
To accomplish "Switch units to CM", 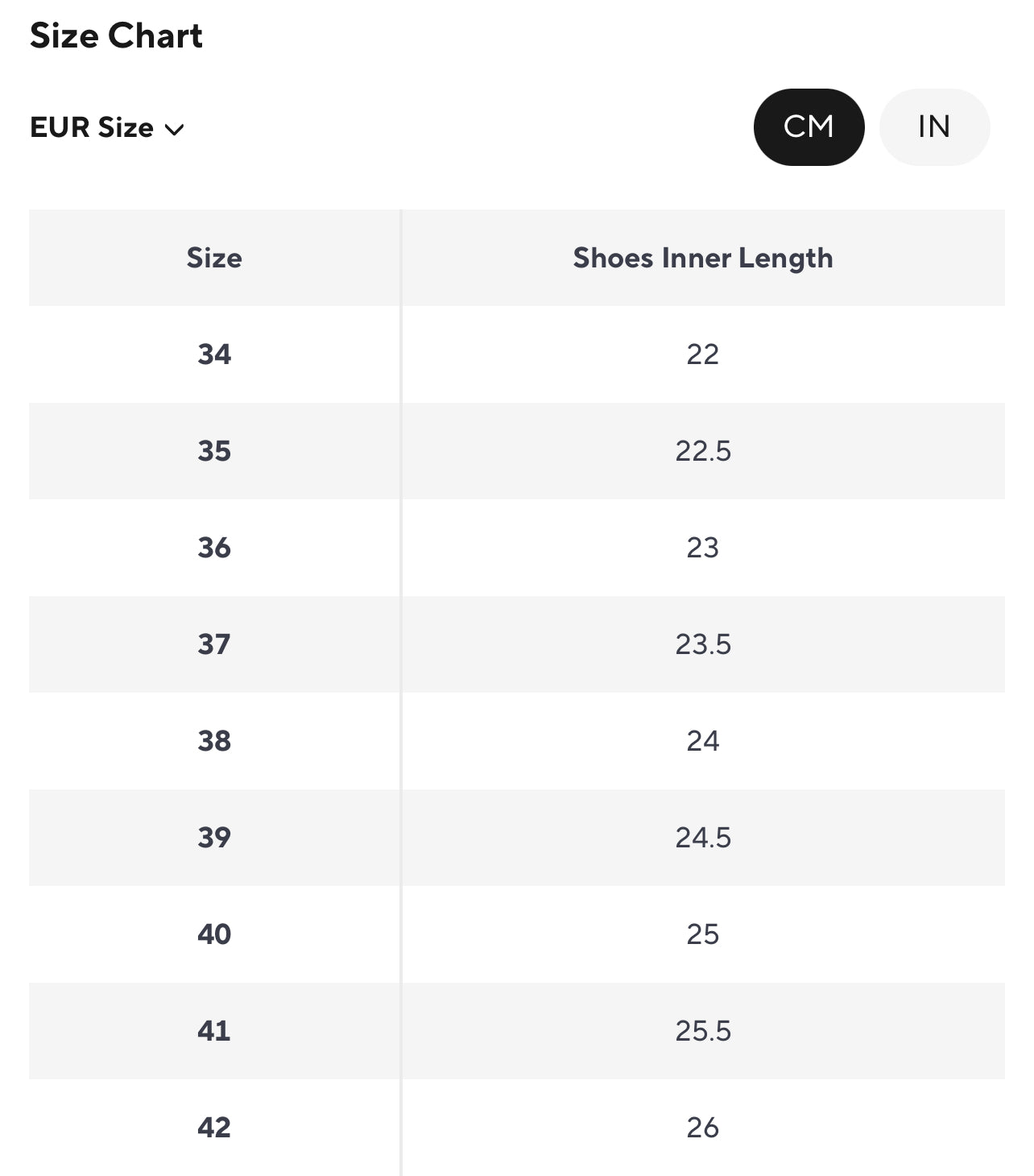I will tap(809, 127).
